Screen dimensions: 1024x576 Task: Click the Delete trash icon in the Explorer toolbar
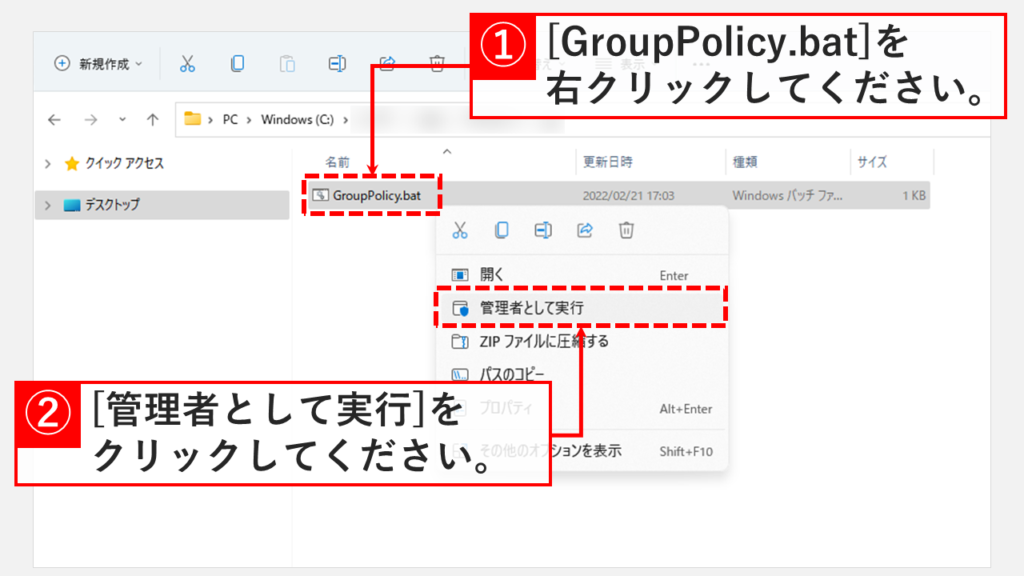(x=437, y=64)
